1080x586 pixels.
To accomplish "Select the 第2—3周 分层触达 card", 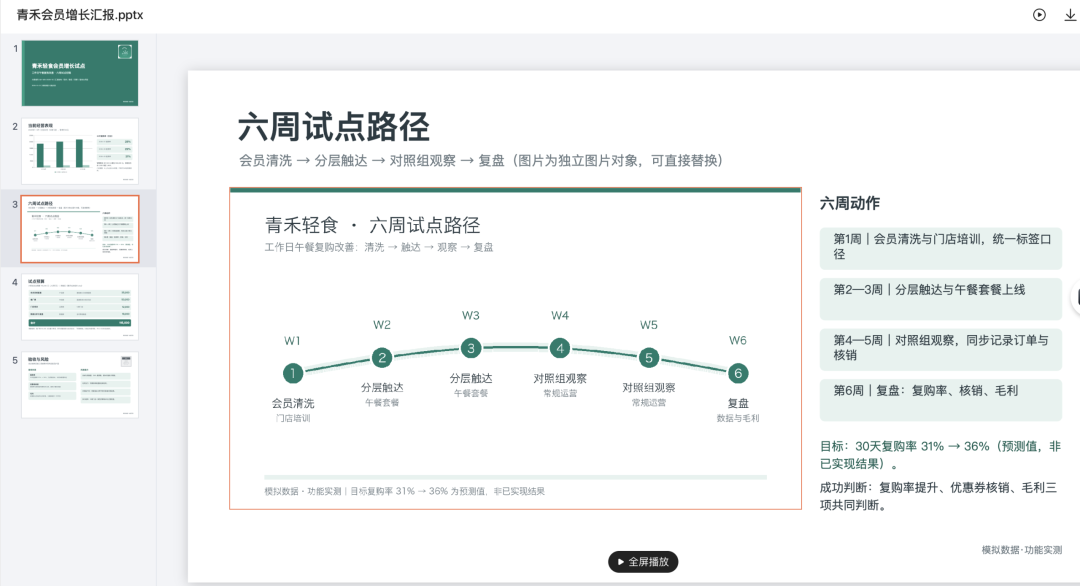I will pyautogui.click(x=940, y=298).
